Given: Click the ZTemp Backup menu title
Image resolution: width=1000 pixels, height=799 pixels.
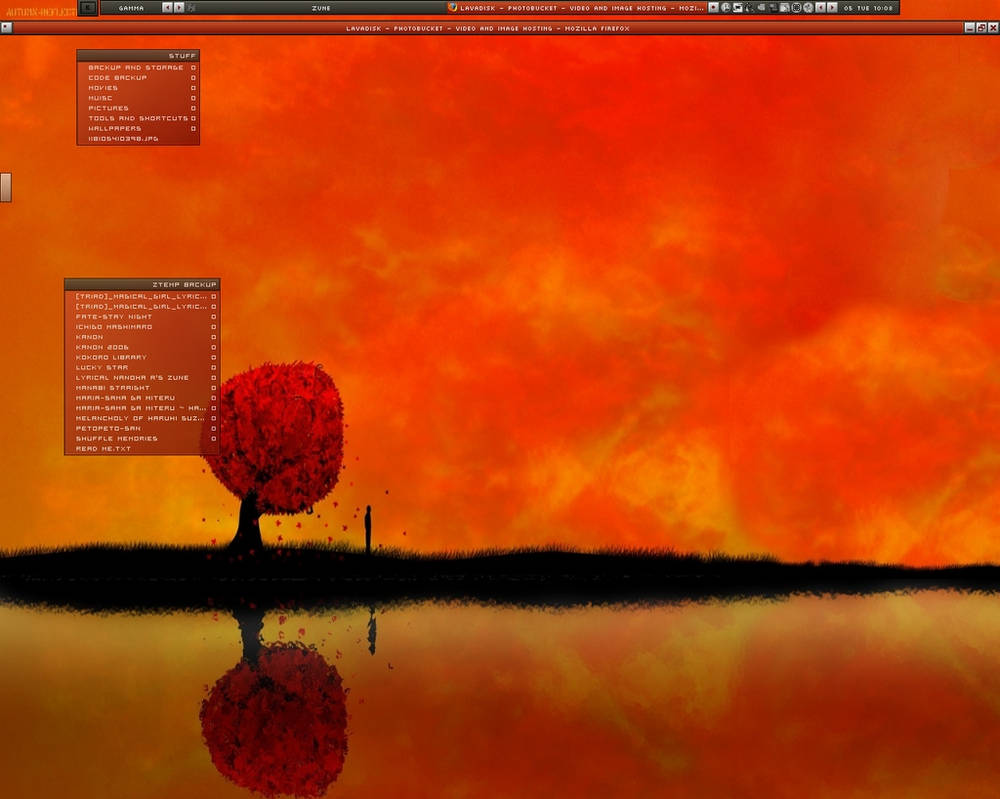Looking at the screenshot, I should point(142,284).
